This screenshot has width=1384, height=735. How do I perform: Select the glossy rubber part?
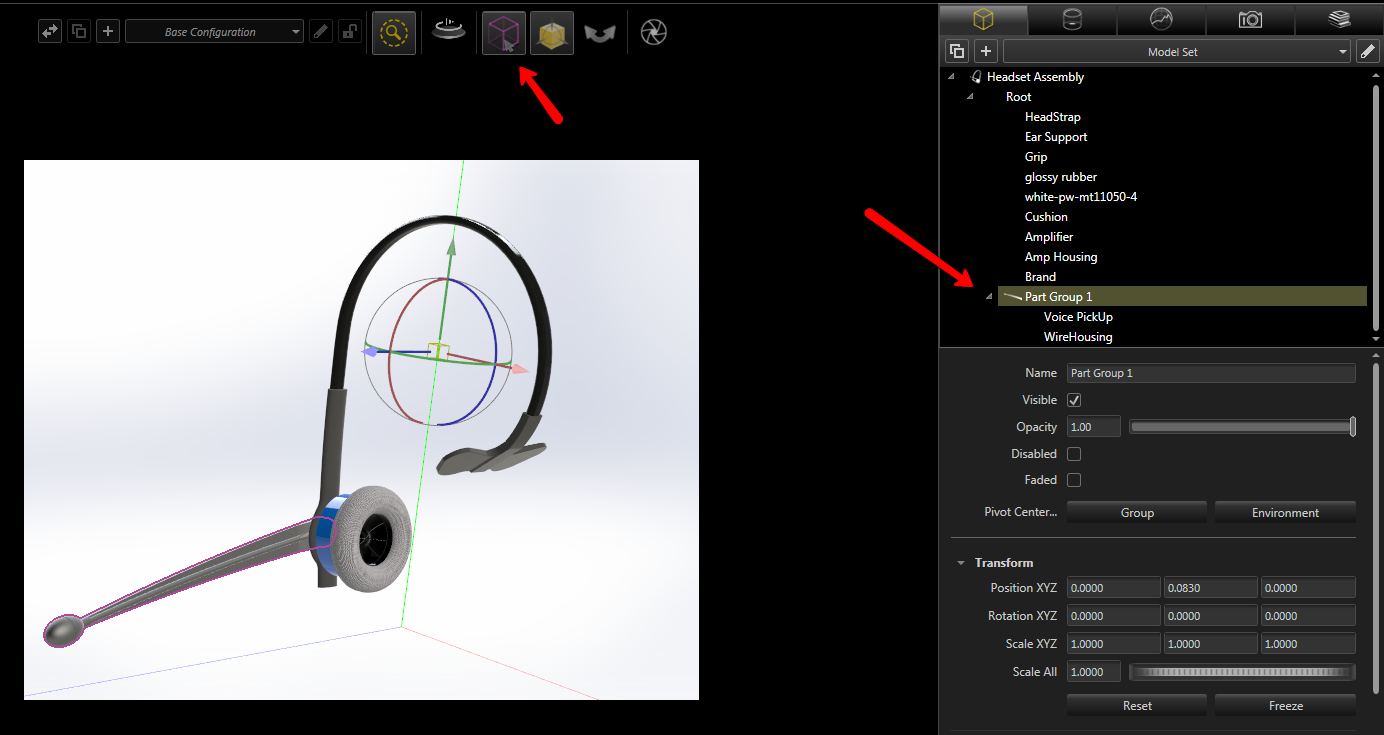point(1060,177)
